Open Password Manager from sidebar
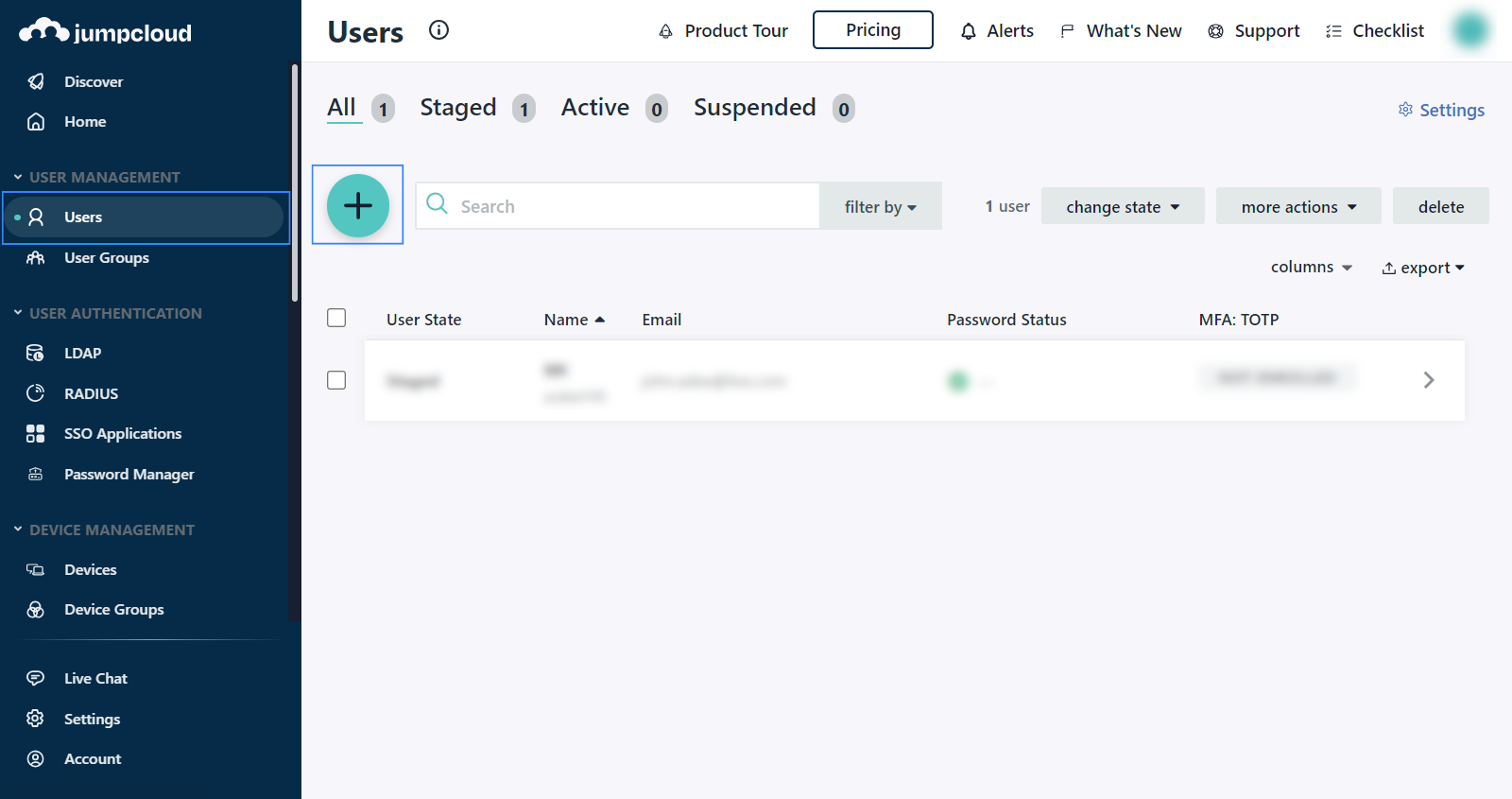 pyautogui.click(x=129, y=475)
